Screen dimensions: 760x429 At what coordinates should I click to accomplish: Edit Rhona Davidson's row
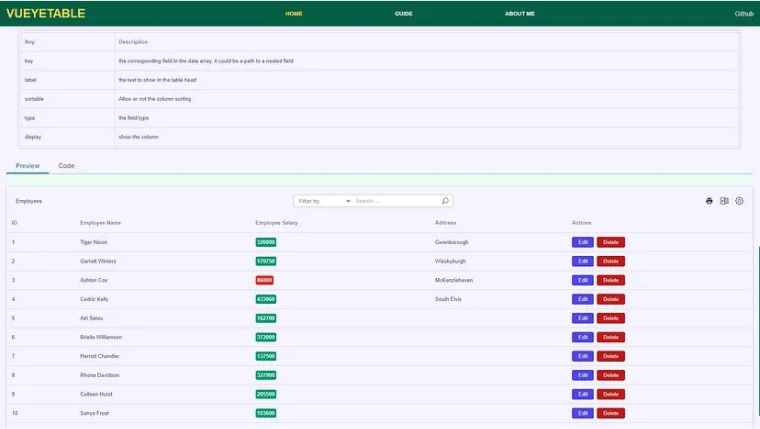(583, 375)
